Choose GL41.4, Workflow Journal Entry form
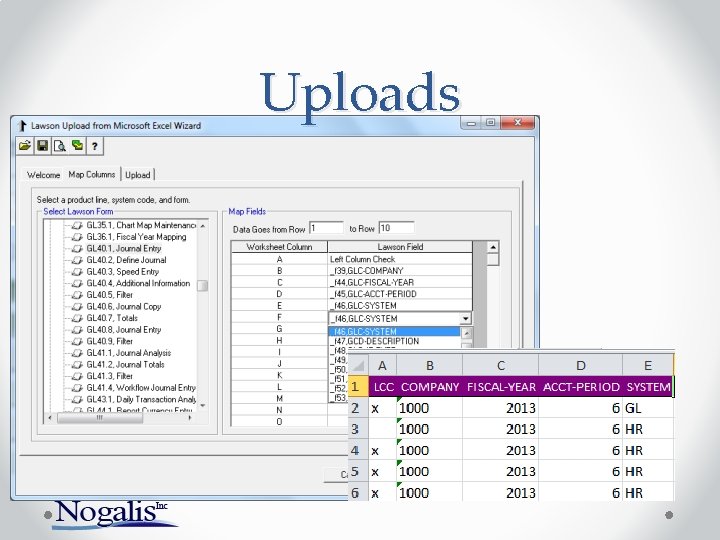 pos(141,388)
